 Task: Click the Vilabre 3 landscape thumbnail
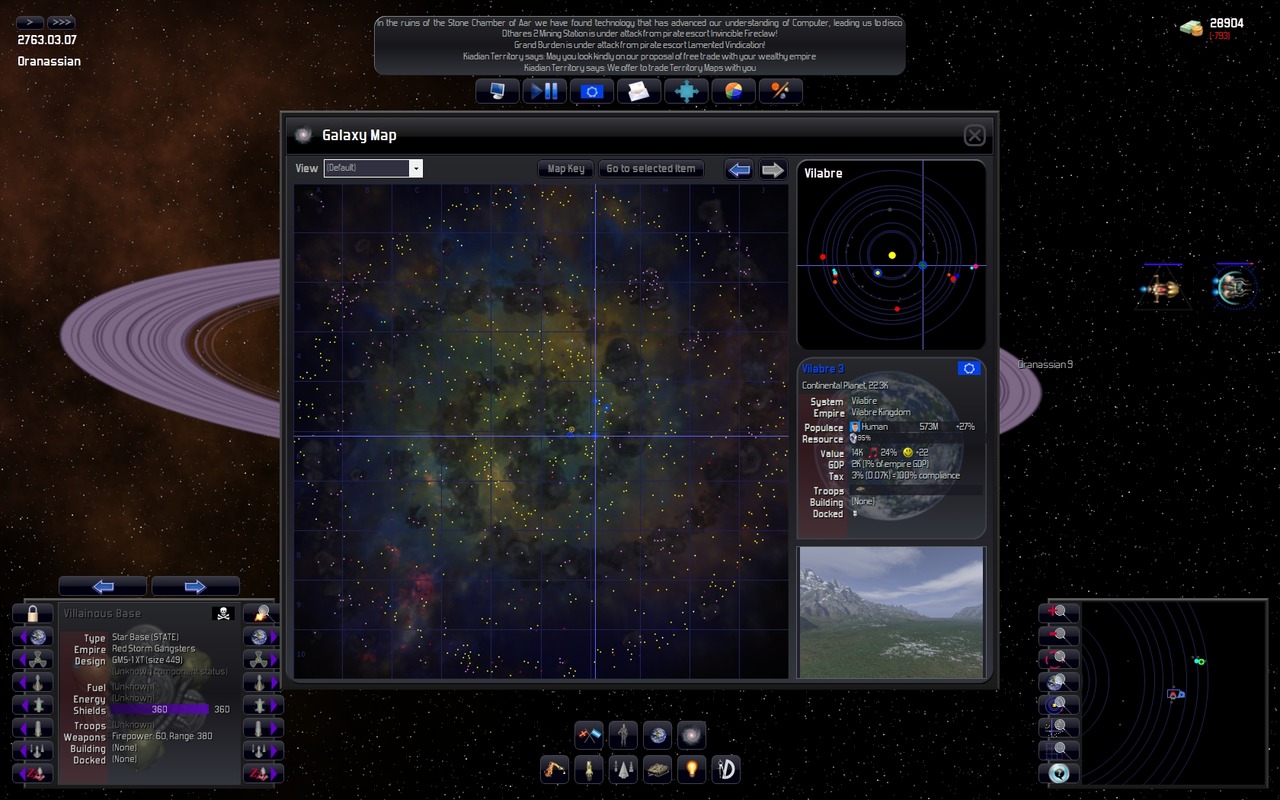[x=891, y=612]
